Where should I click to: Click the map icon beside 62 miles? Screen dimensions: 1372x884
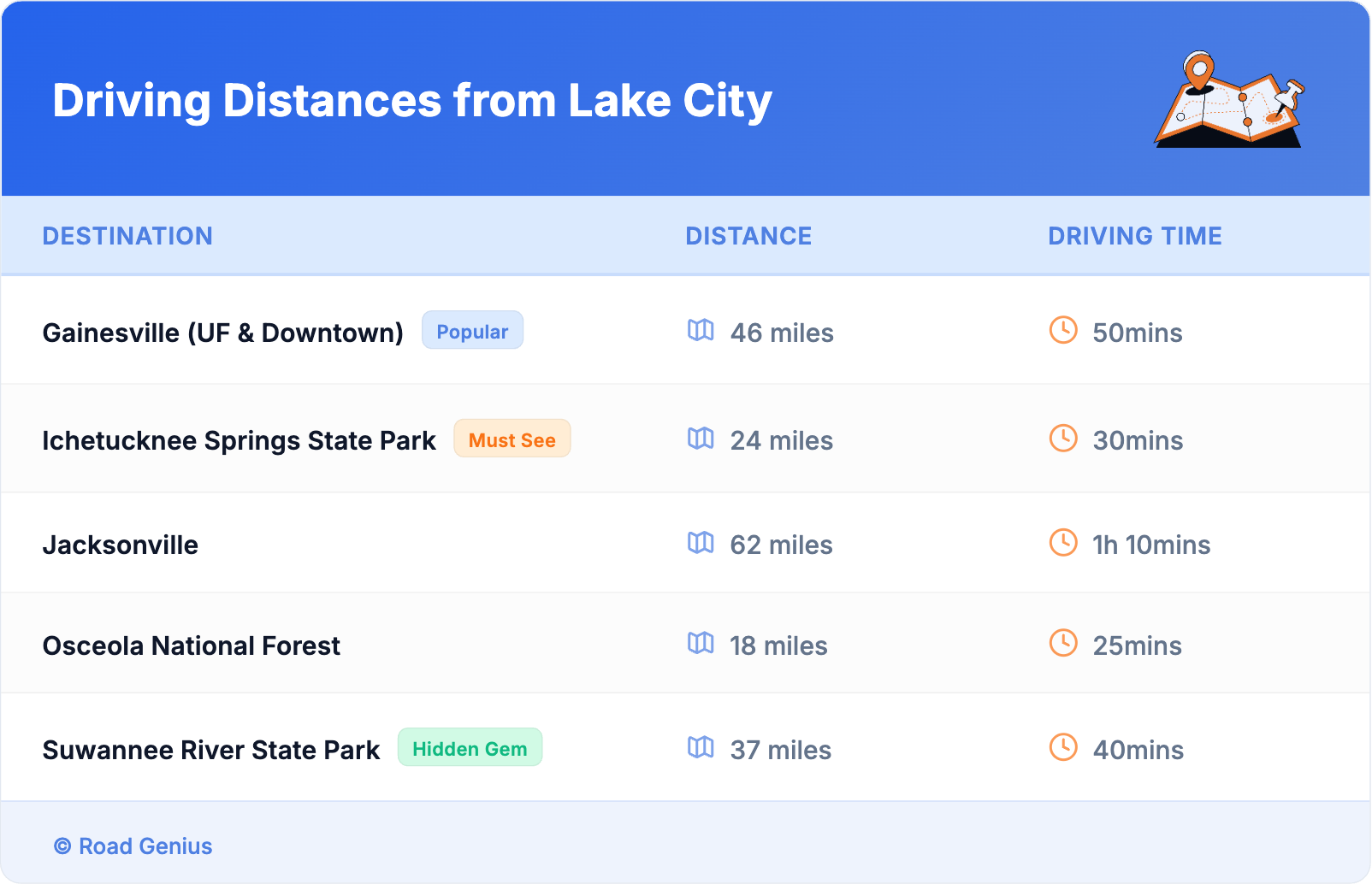click(x=701, y=543)
